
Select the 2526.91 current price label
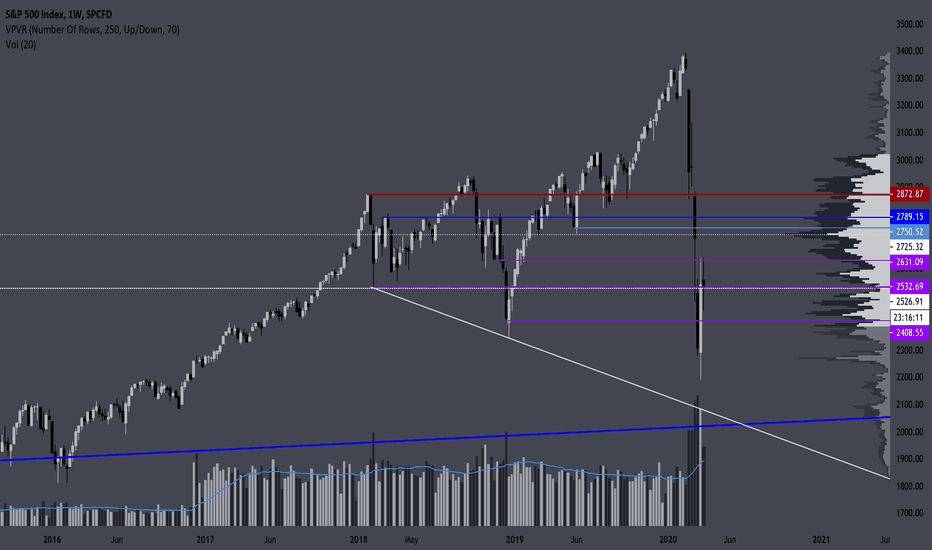point(909,301)
